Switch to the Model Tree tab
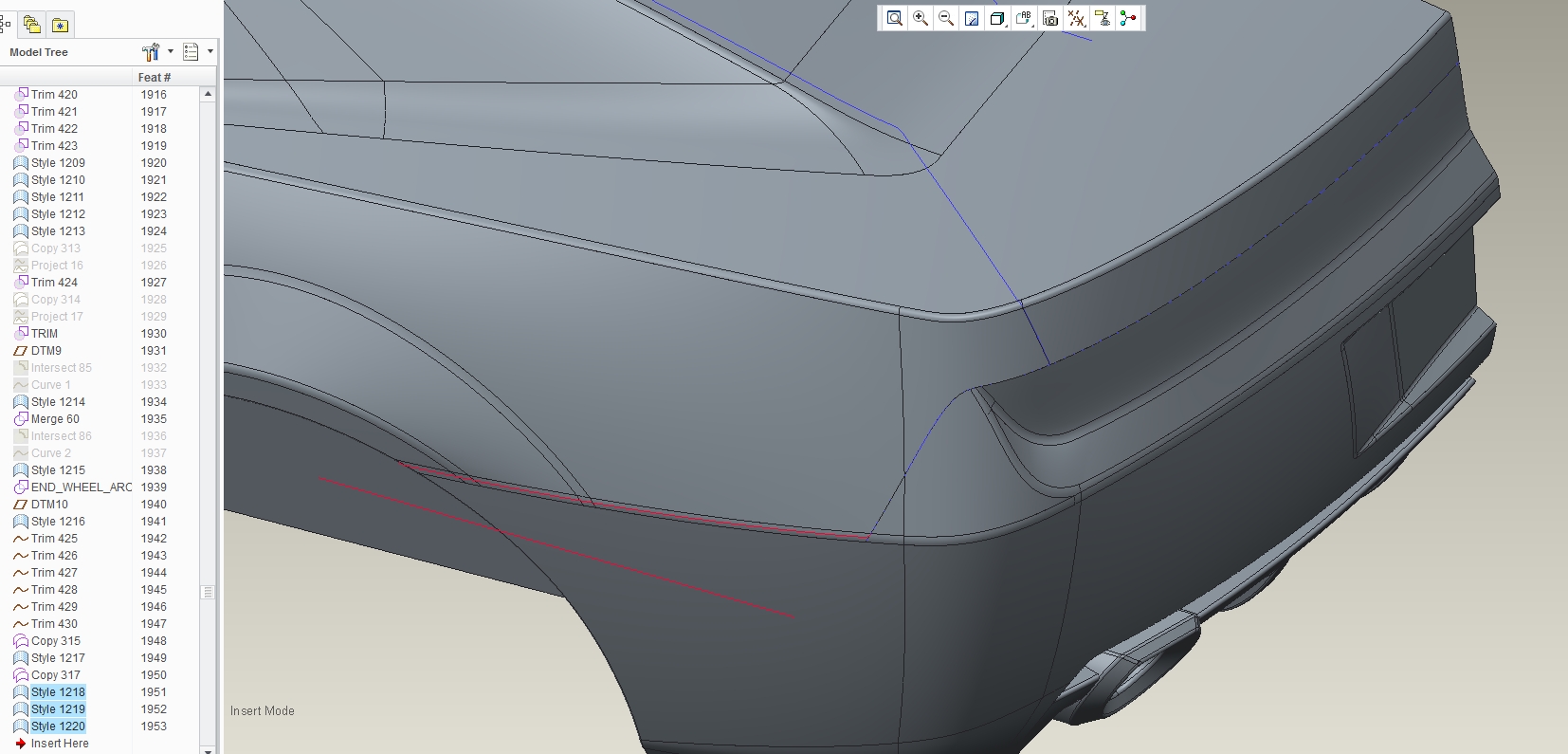 [6, 25]
